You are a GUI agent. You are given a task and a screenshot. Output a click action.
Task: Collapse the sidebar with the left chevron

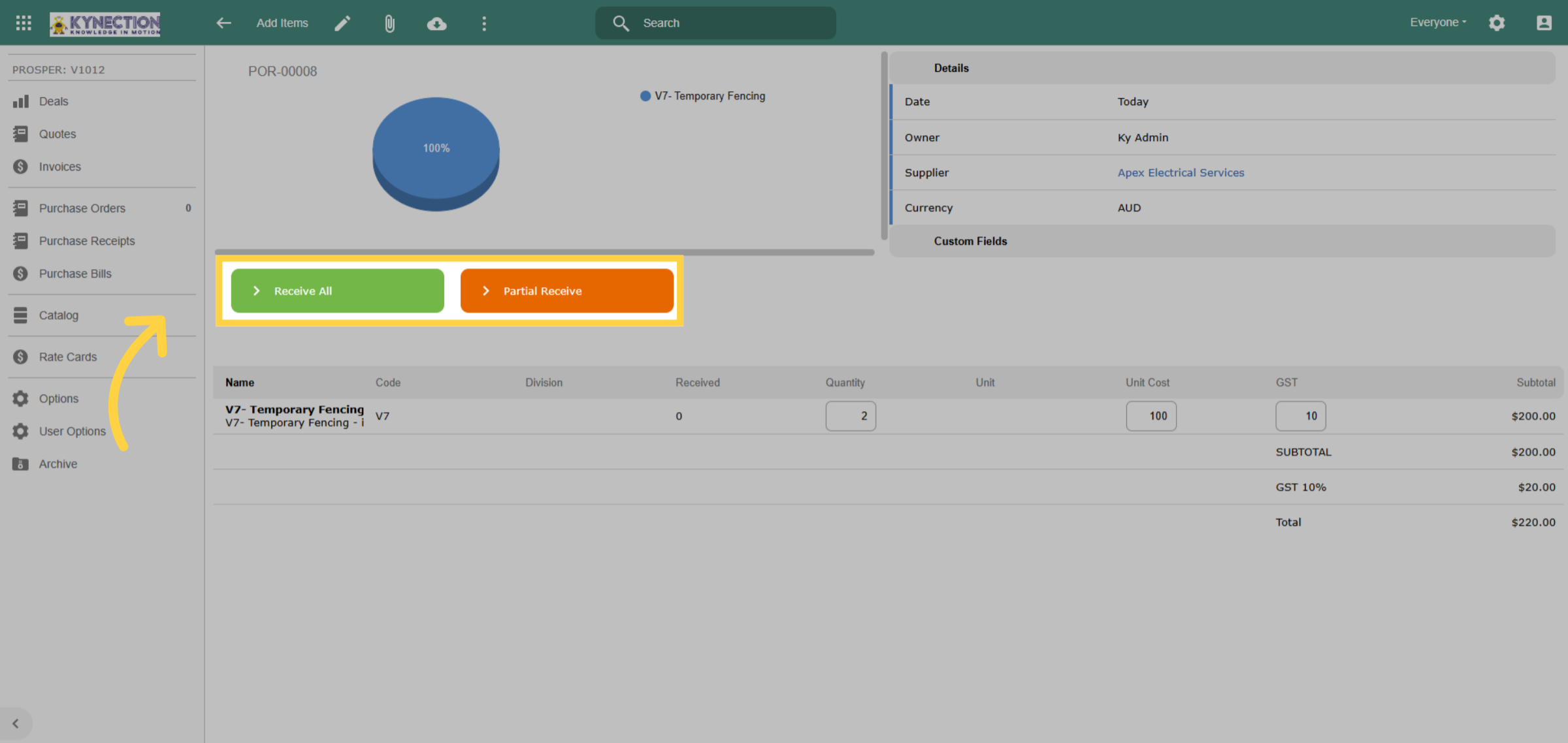point(16,723)
